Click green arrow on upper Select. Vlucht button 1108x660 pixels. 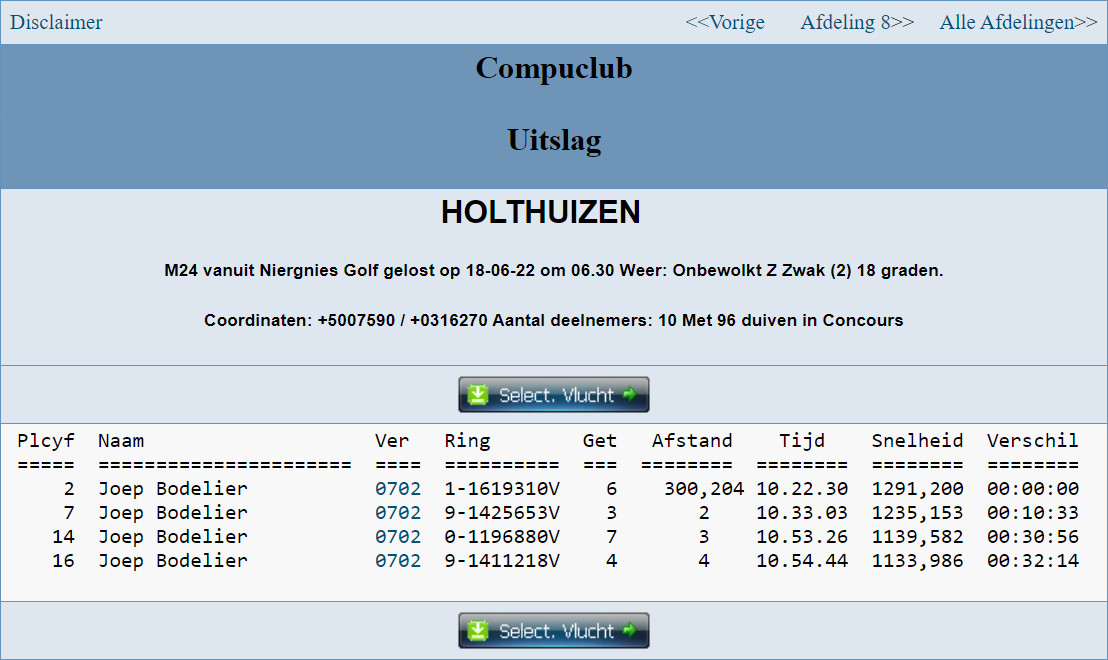click(630, 394)
